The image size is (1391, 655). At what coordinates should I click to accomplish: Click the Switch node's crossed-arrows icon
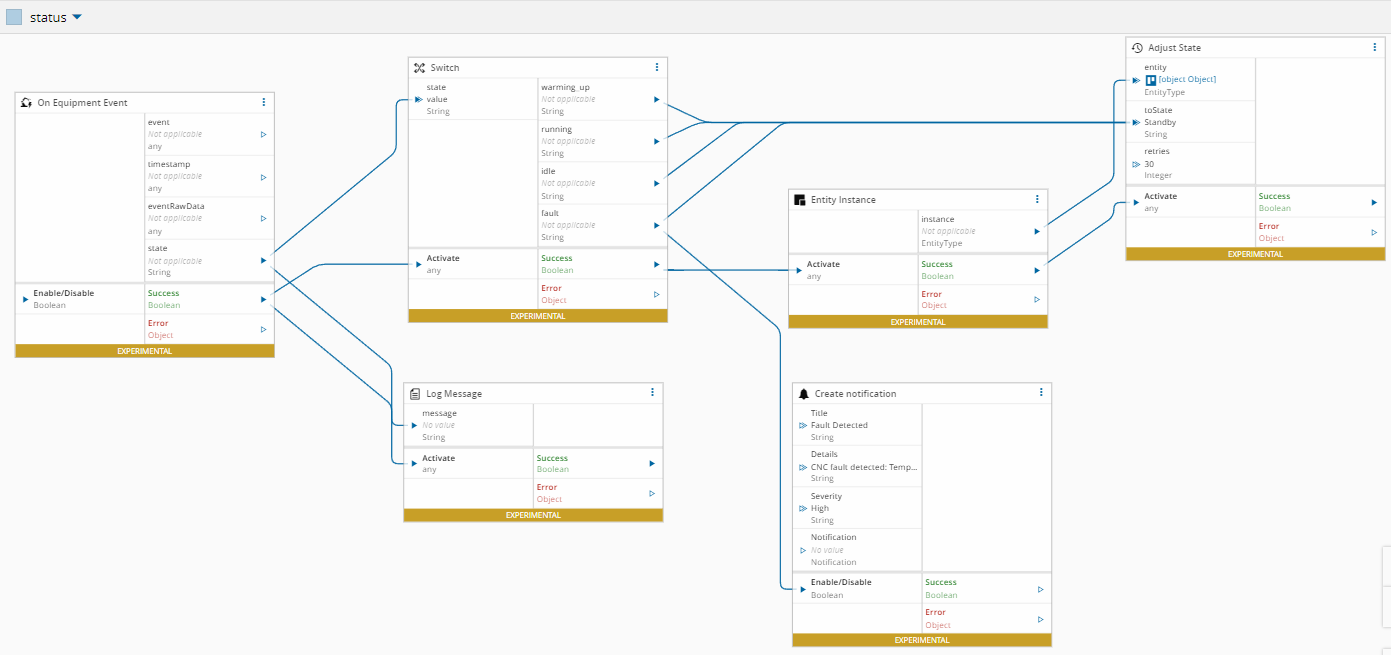pyautogui.click(x=418, y=67)
